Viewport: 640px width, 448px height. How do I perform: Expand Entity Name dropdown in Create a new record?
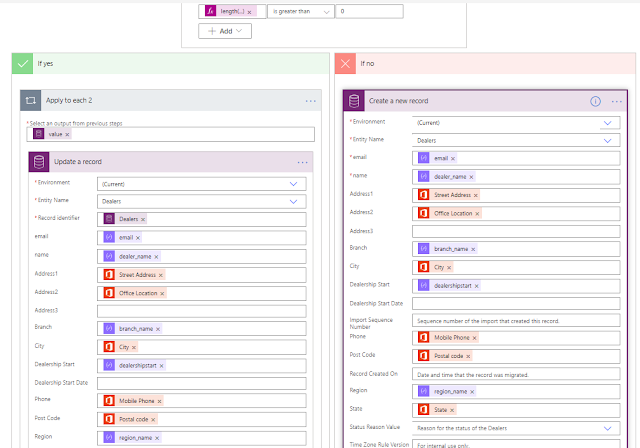click(x=607, y=140)
